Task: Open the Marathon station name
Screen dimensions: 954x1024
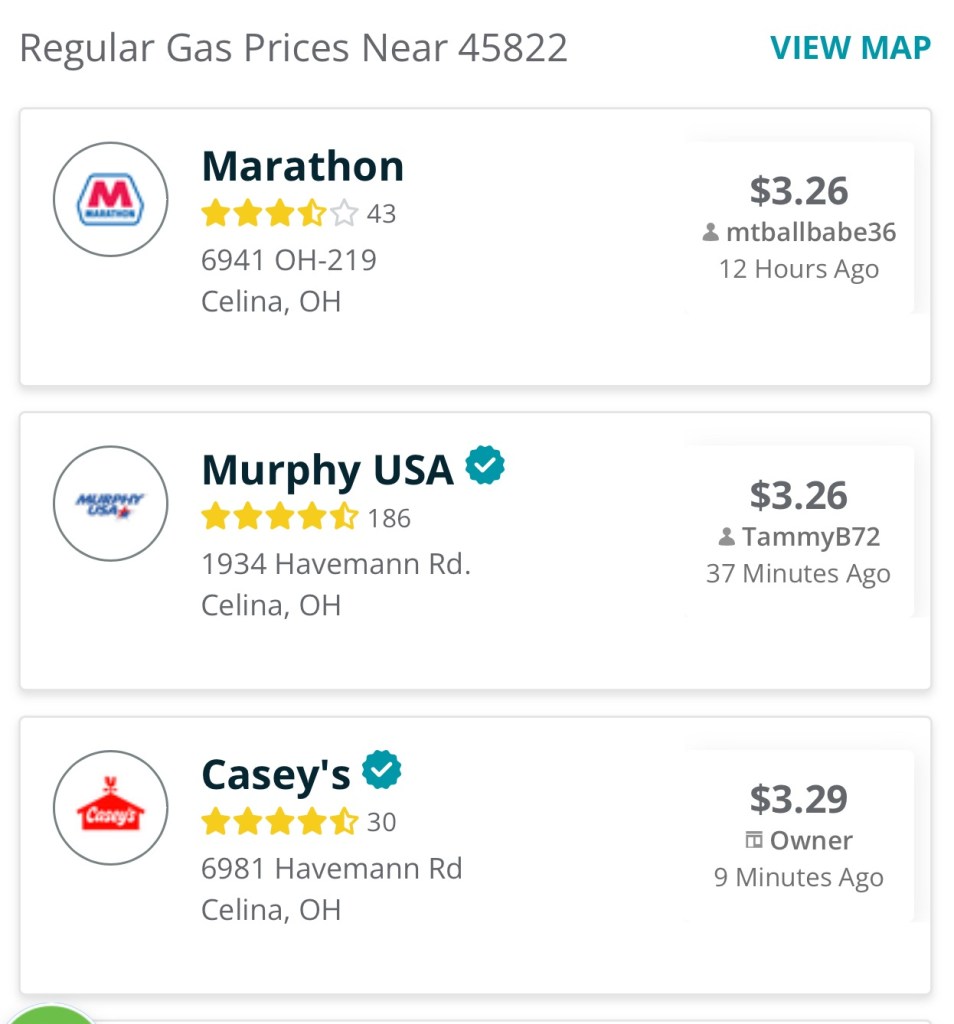Action: 303,166
